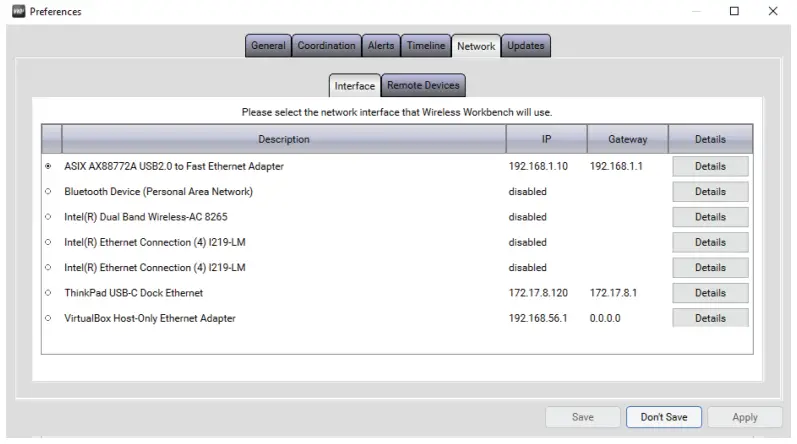797x444 pixels.
Task: Switch to Remote Devices sub-tab
Action: pos(423,85)
